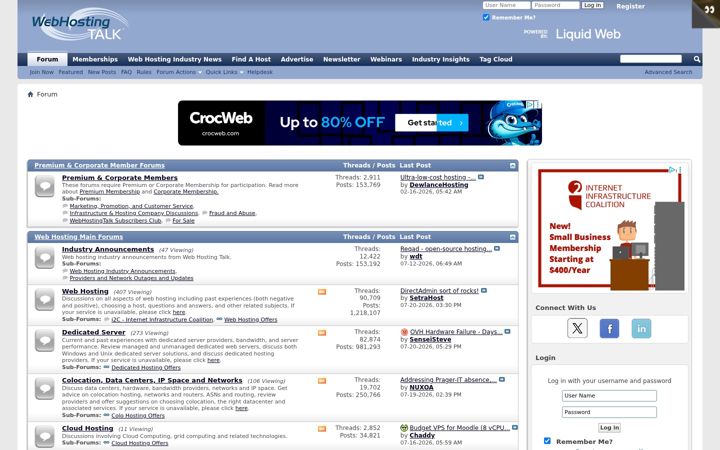This screenshot has width=720, height=450.
Task: Click the AdChoices icon on CrocWeb banner
Action: 529,105
